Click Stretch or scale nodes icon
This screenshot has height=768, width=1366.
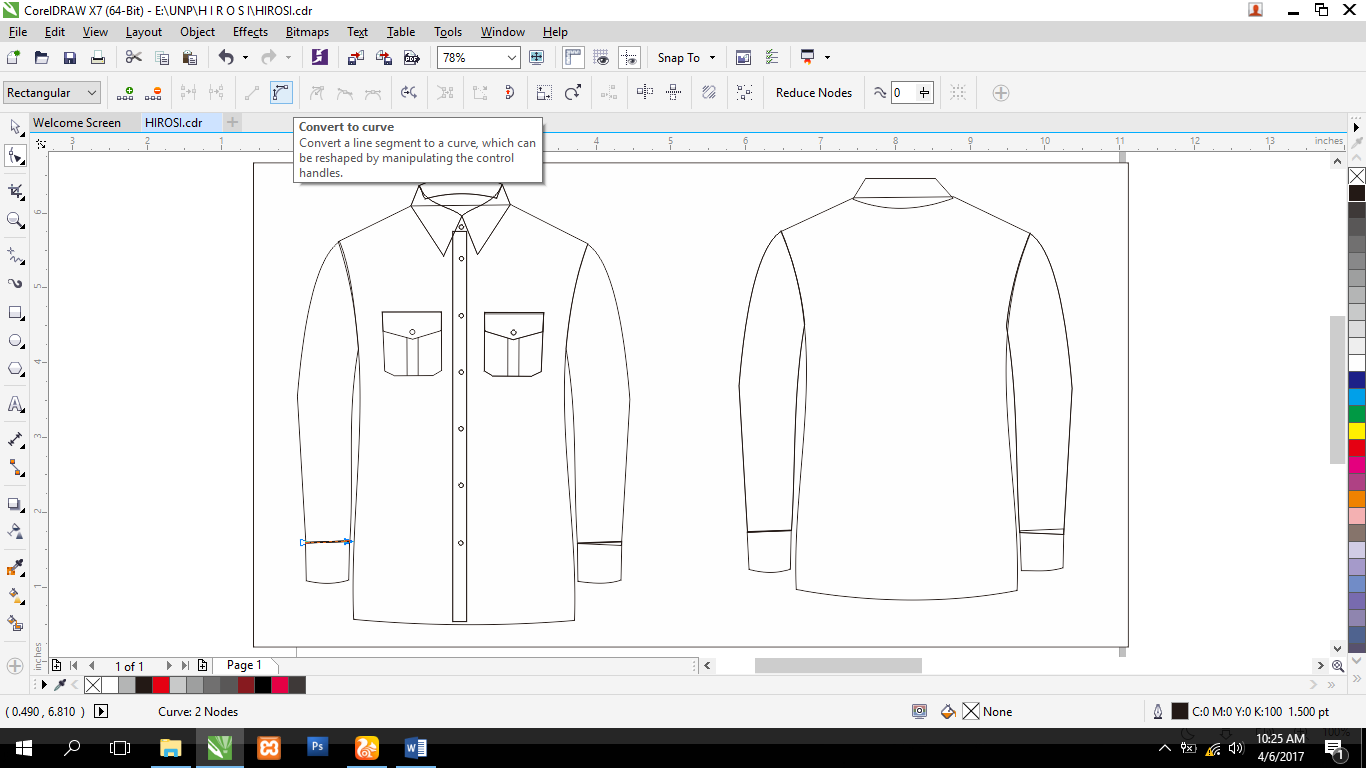[x=544, y=93]
